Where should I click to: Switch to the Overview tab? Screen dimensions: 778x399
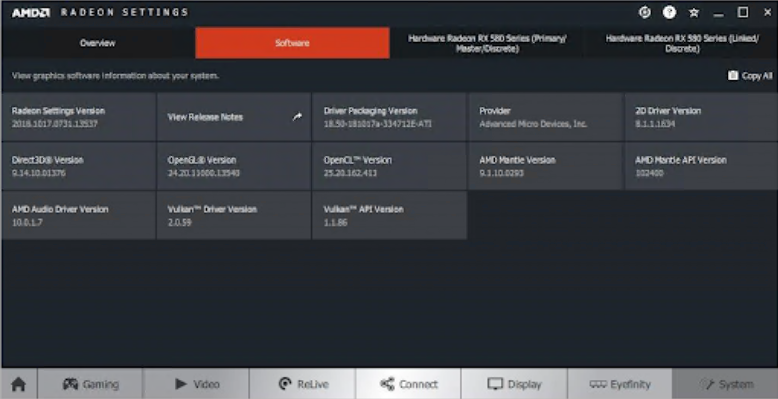tap(98, 43)
